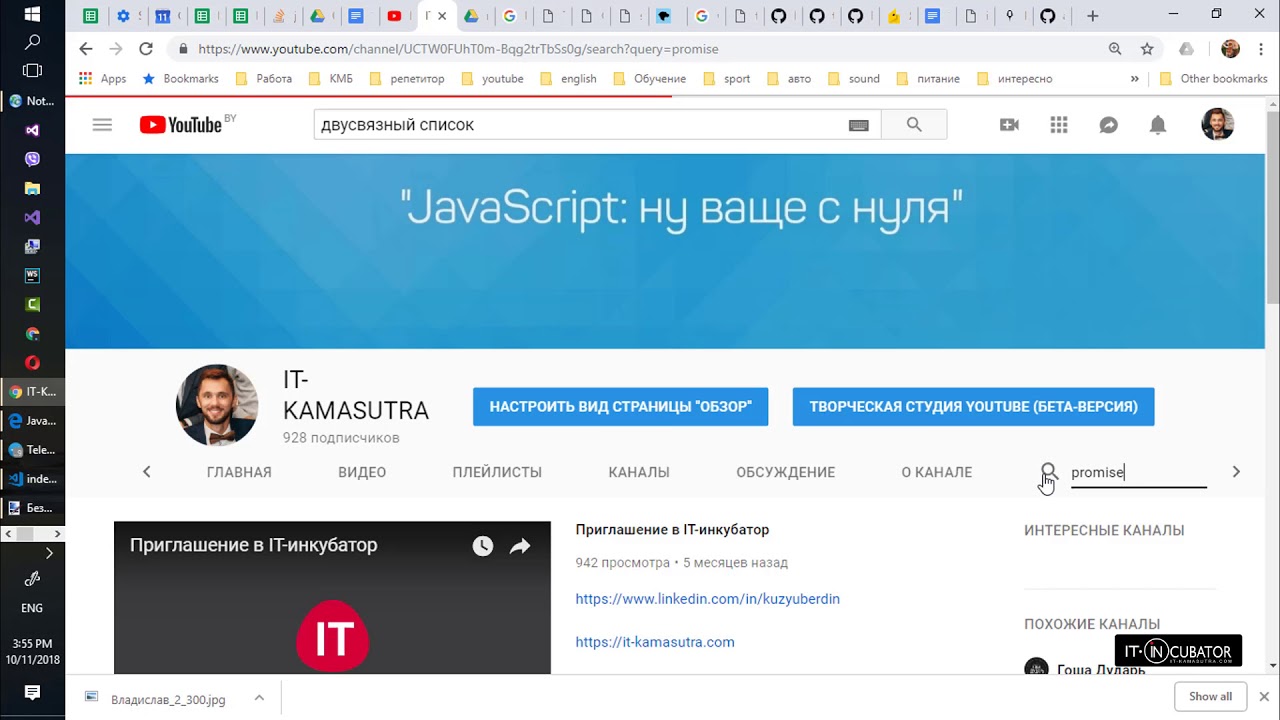
Task: Click the Watch later clock on video
Action: click(483, 546)
